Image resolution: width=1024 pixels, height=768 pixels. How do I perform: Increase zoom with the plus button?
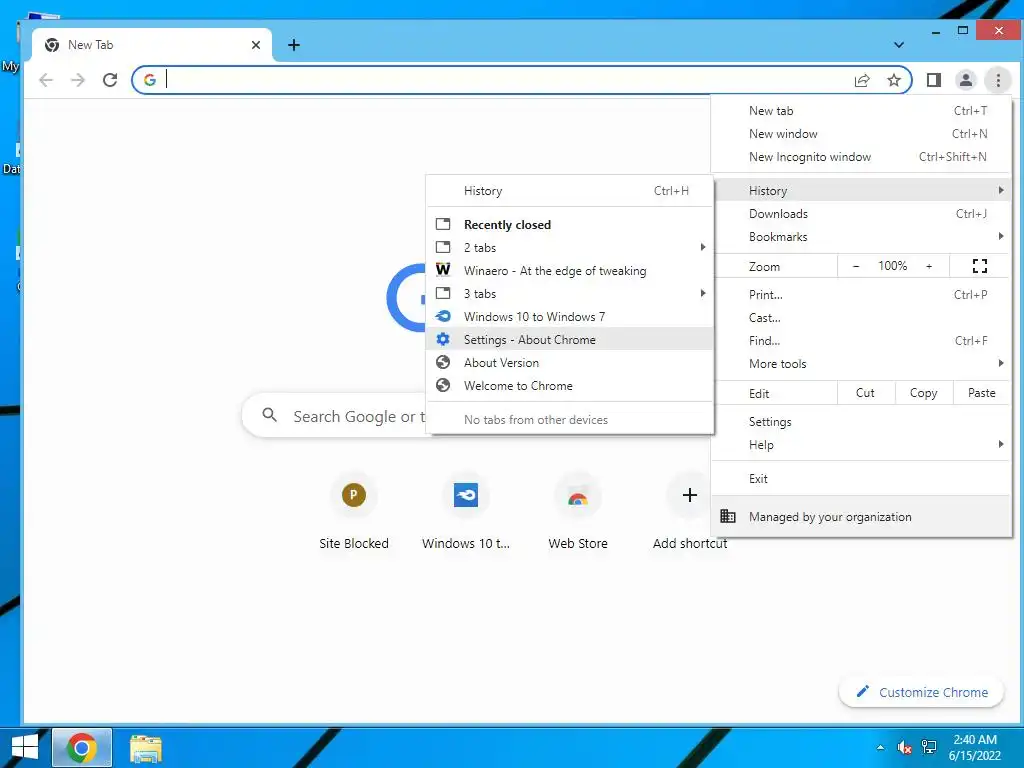[x=929, y=266]
